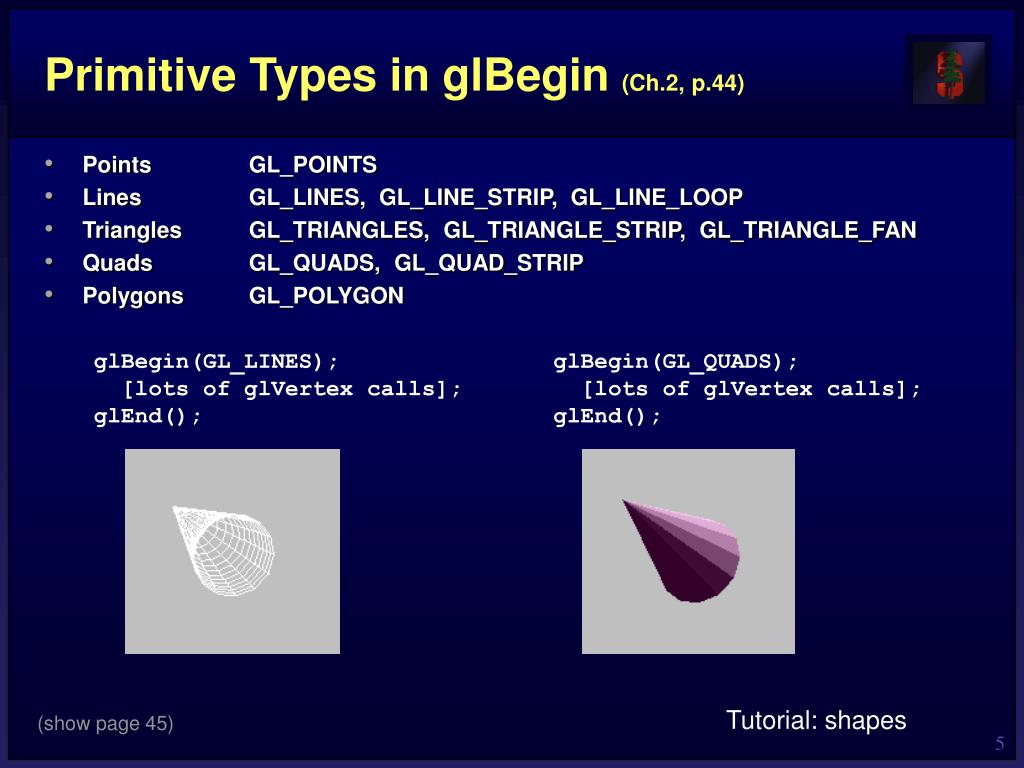Click the 'Polygons' bullet label
The image size is (1024, 768).
133,296
